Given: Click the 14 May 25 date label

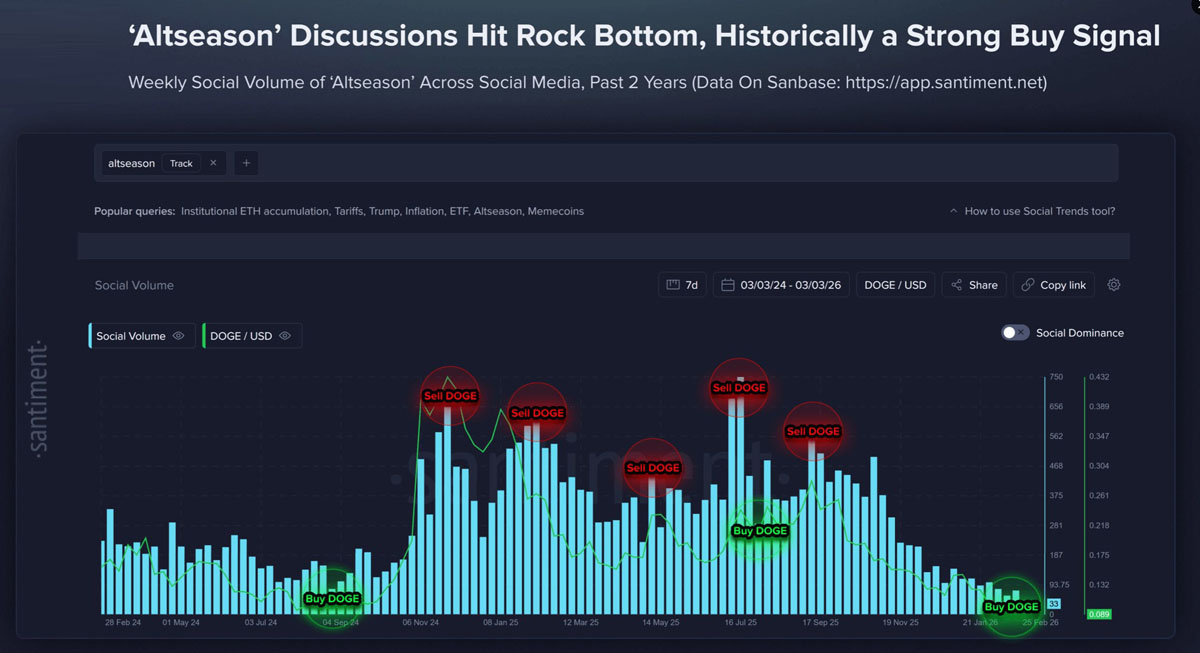Looking at the screenshot, I should [660, 622].
